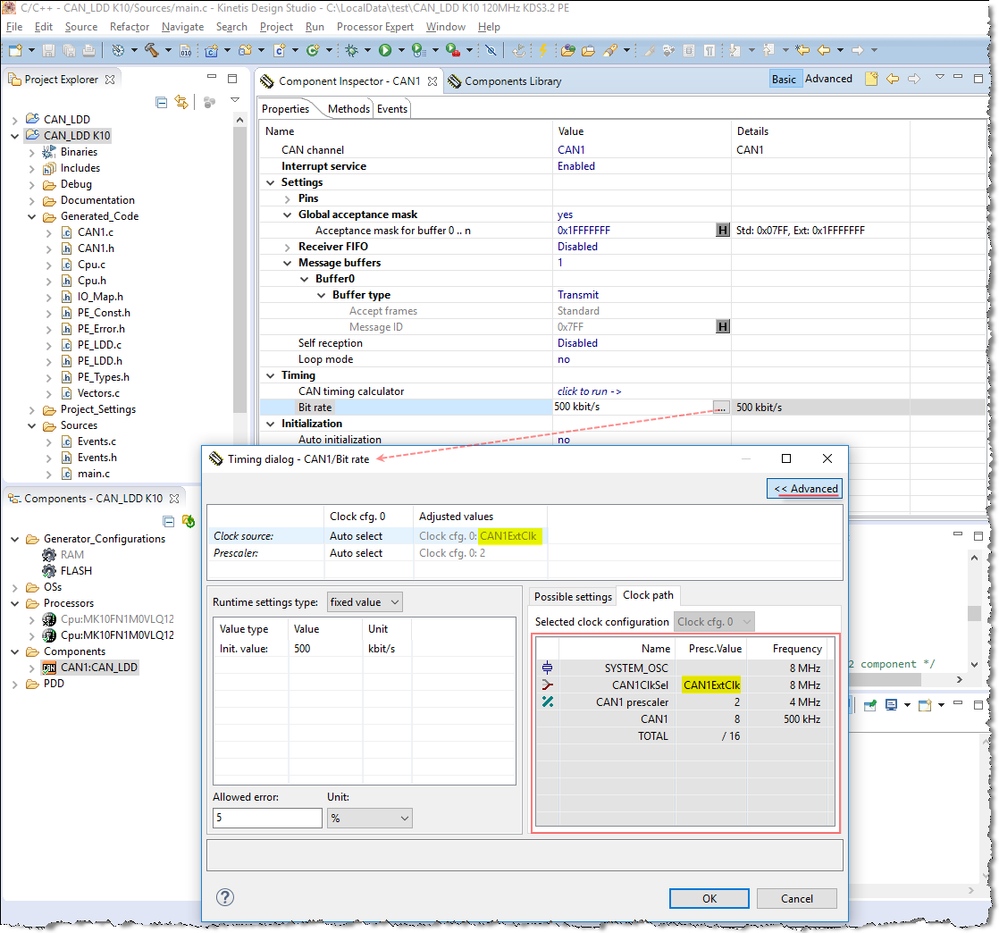Screen dimensions: 999x933
Task: Click the new C source file icon
Action: click(279, 50)
